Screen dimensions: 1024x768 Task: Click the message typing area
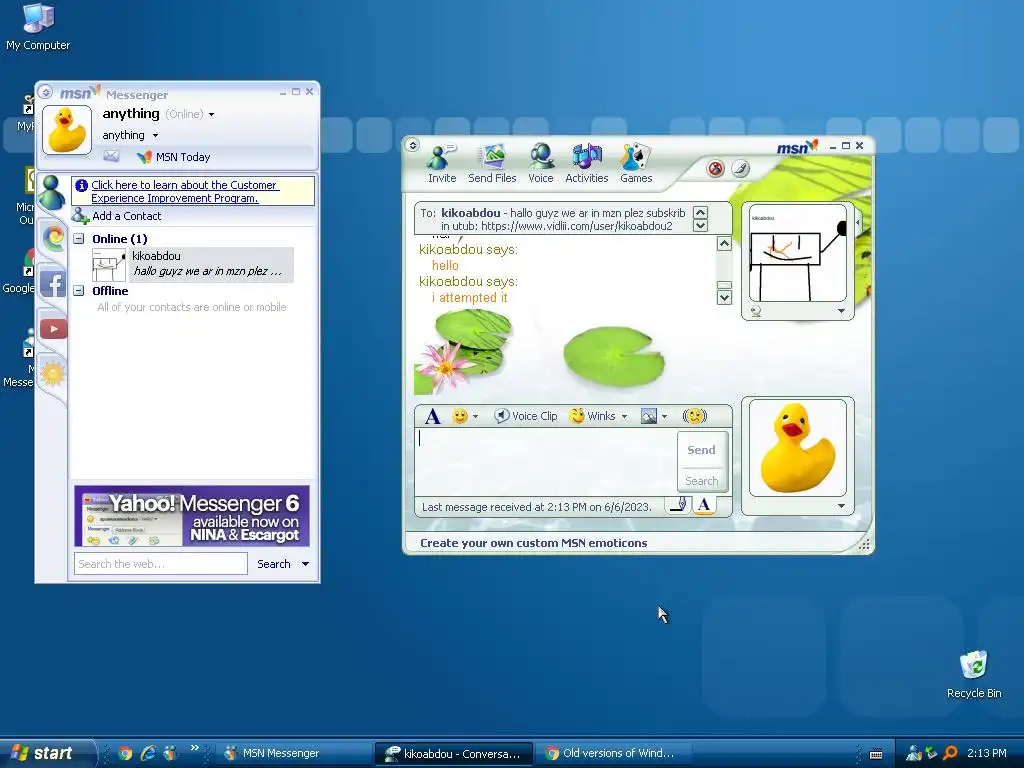pos(546,462)
